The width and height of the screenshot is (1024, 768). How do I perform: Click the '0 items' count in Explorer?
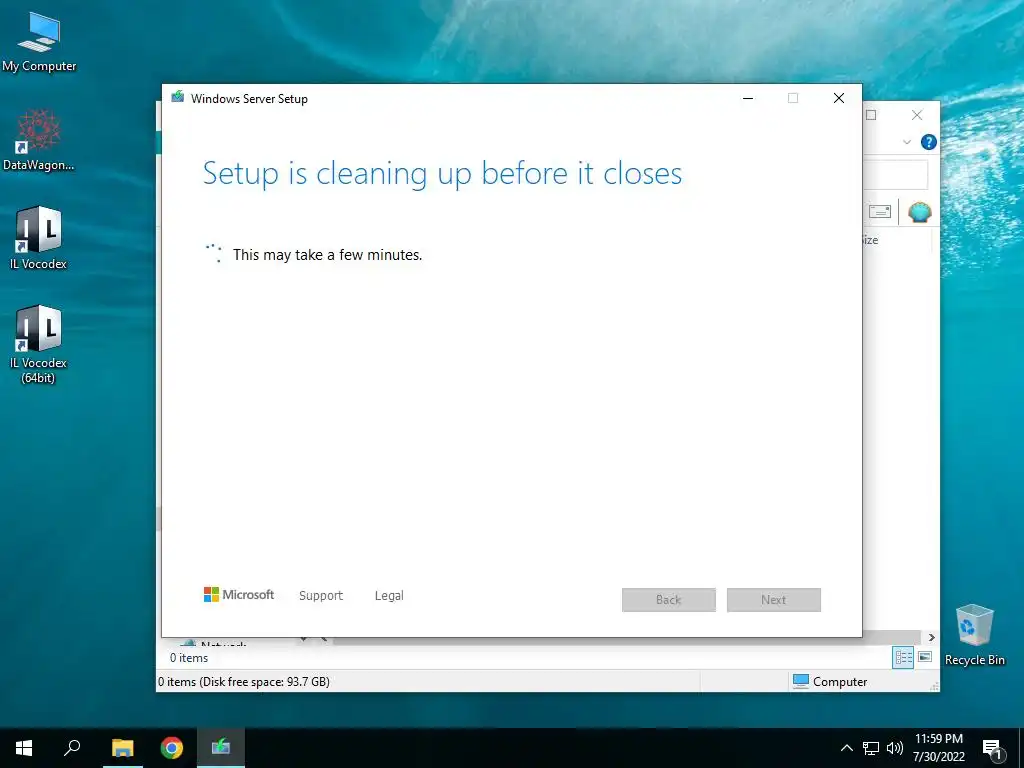coord(189,658)
